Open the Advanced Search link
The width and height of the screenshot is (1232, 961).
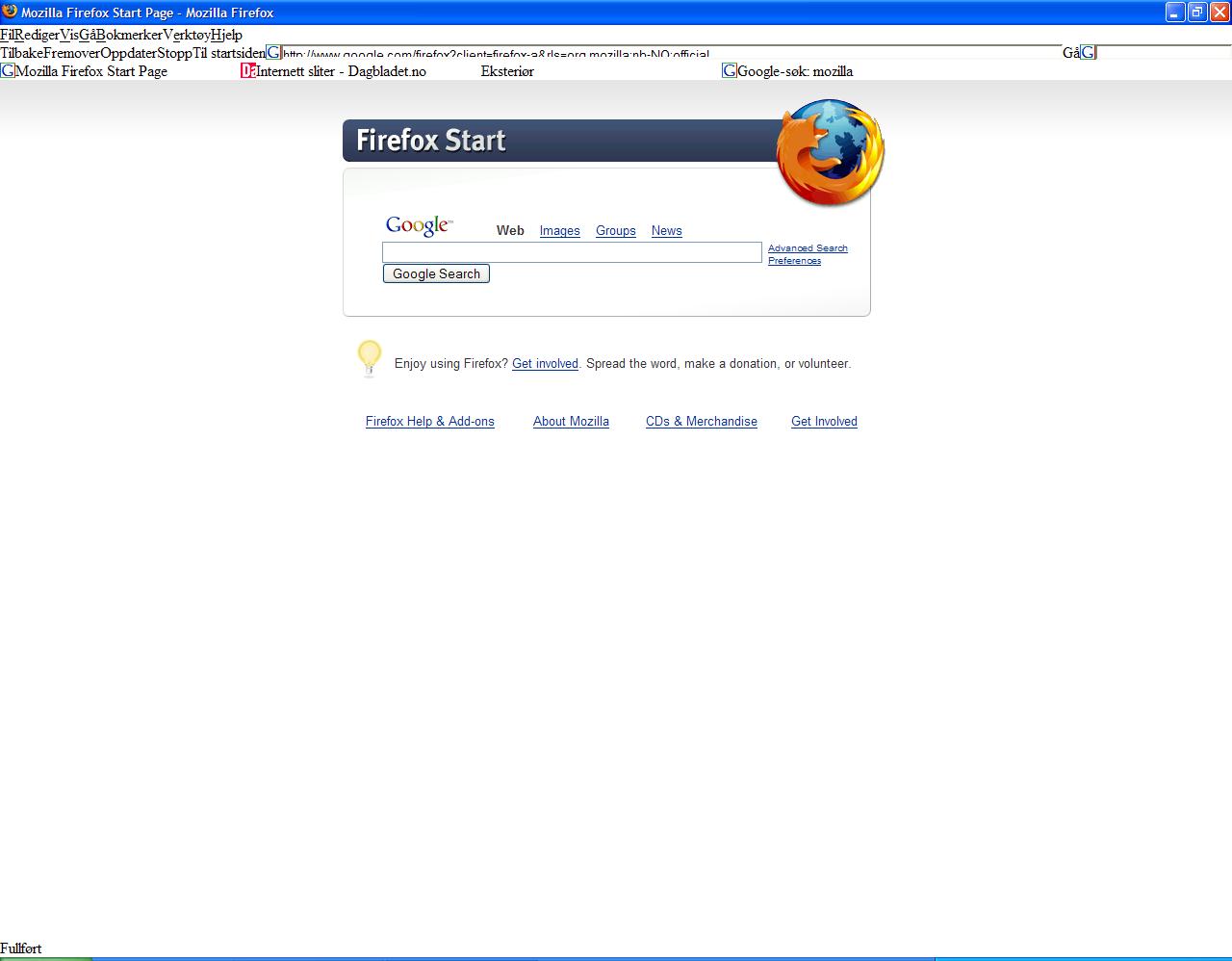coord(808,248)
